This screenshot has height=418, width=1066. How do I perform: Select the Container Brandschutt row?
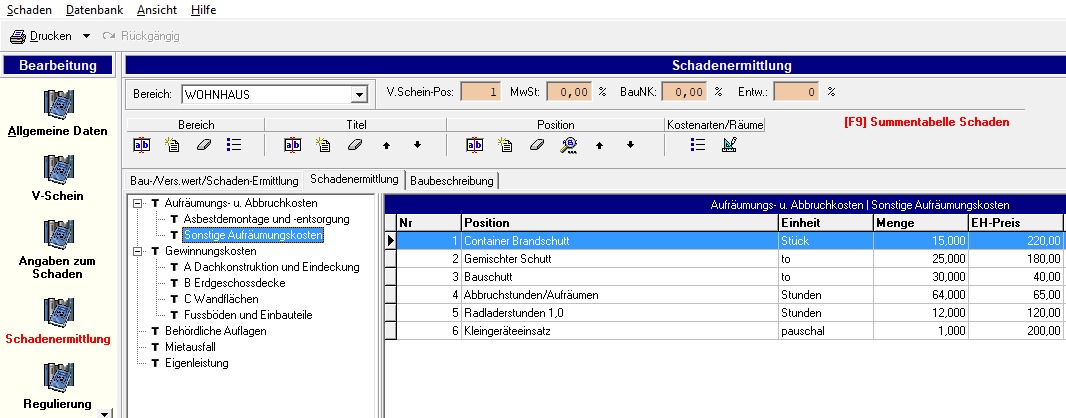pos(725,241)
